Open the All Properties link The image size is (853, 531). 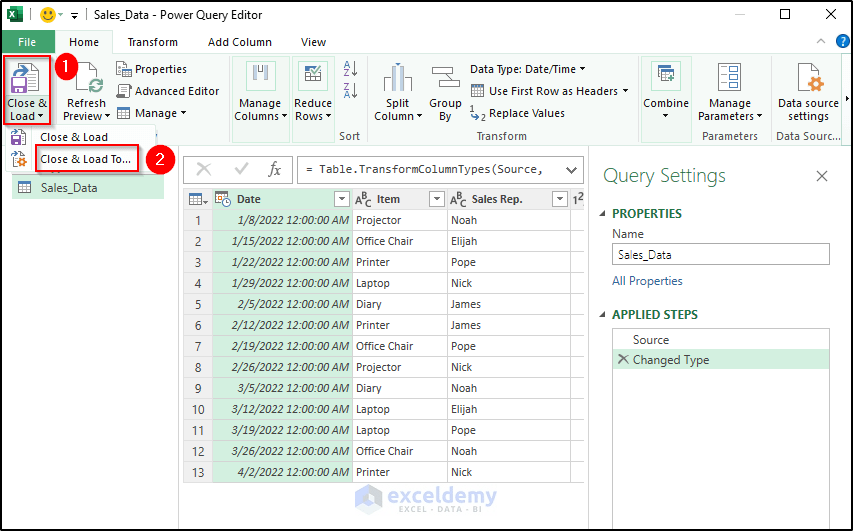coord(647,281)
